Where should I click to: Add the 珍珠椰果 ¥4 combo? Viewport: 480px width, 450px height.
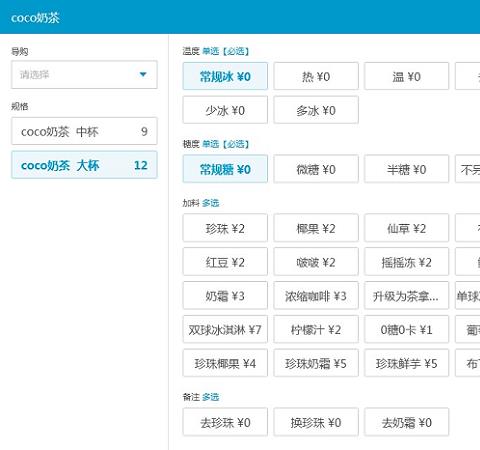click(x=225, y=363)
